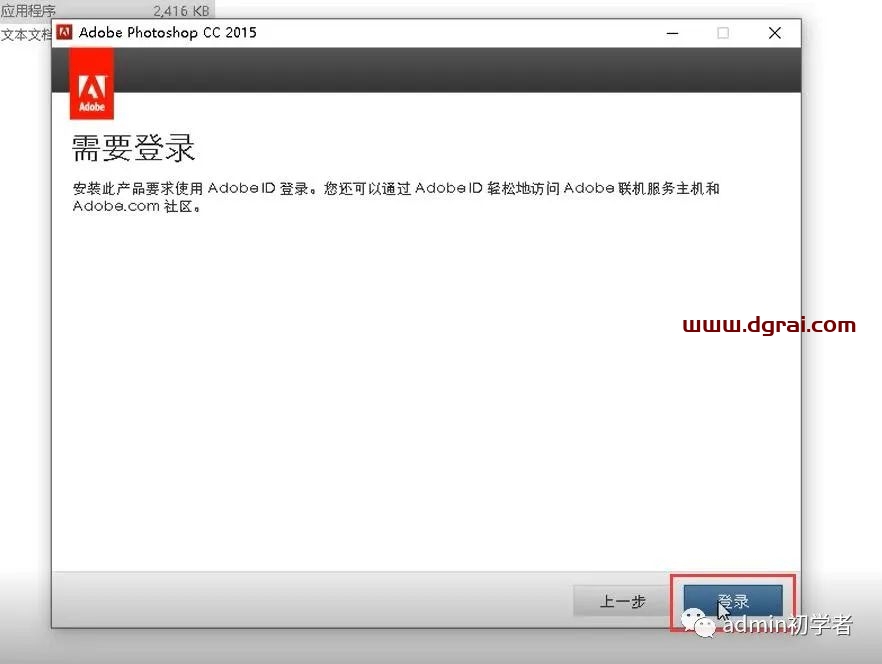Screen dimensions: 882x664
Task: Click the disabled maximize button
Action: tap(723, 33)
